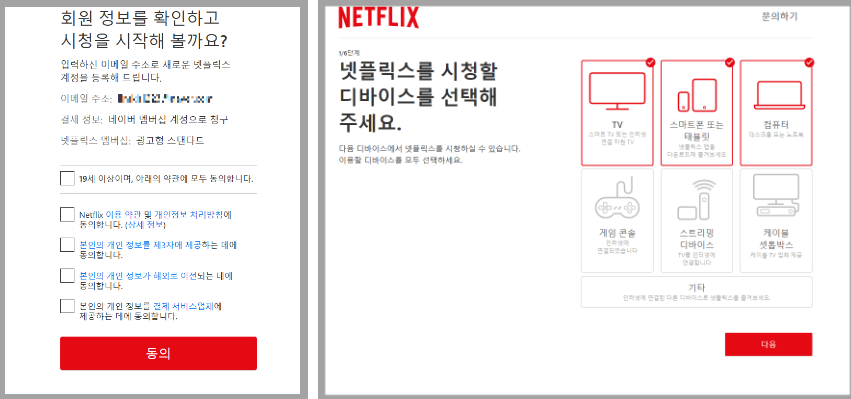Select the TV device icon
The width and height of the screenshot is (851, 399).
click(617, 92)
